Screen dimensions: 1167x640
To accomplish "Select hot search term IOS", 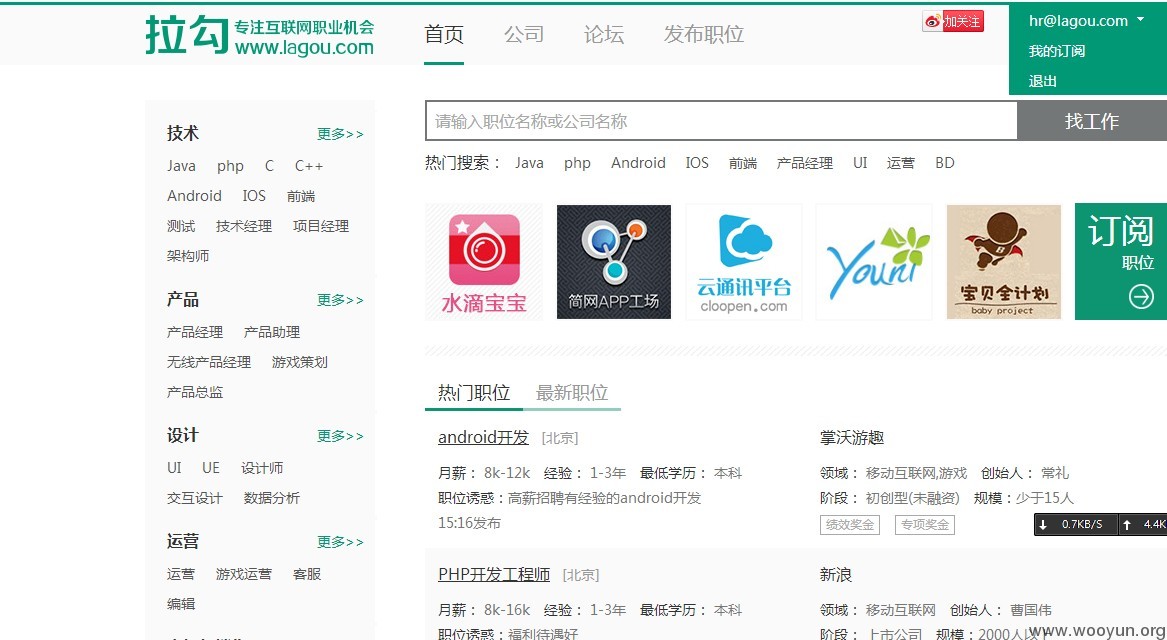I will point(697,163).
